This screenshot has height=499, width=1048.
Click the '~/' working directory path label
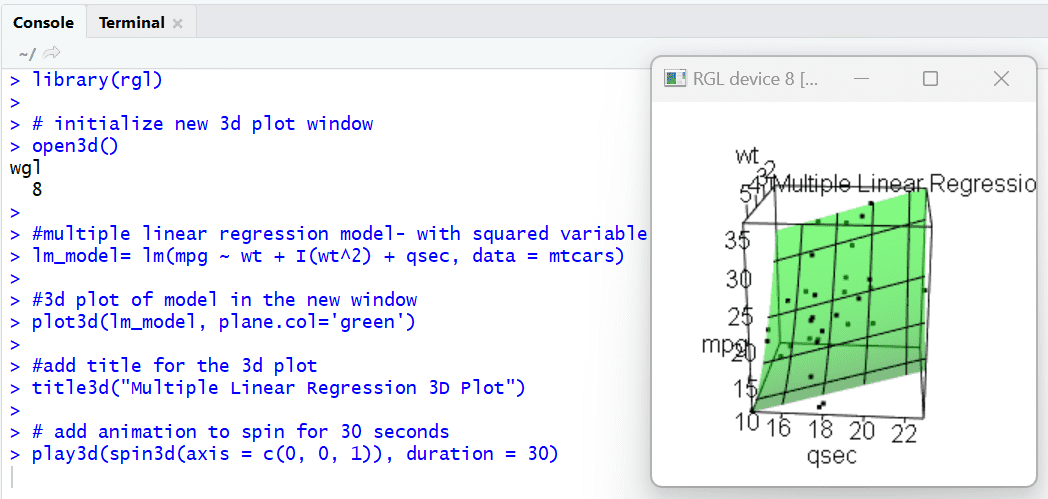pos(27,53)
